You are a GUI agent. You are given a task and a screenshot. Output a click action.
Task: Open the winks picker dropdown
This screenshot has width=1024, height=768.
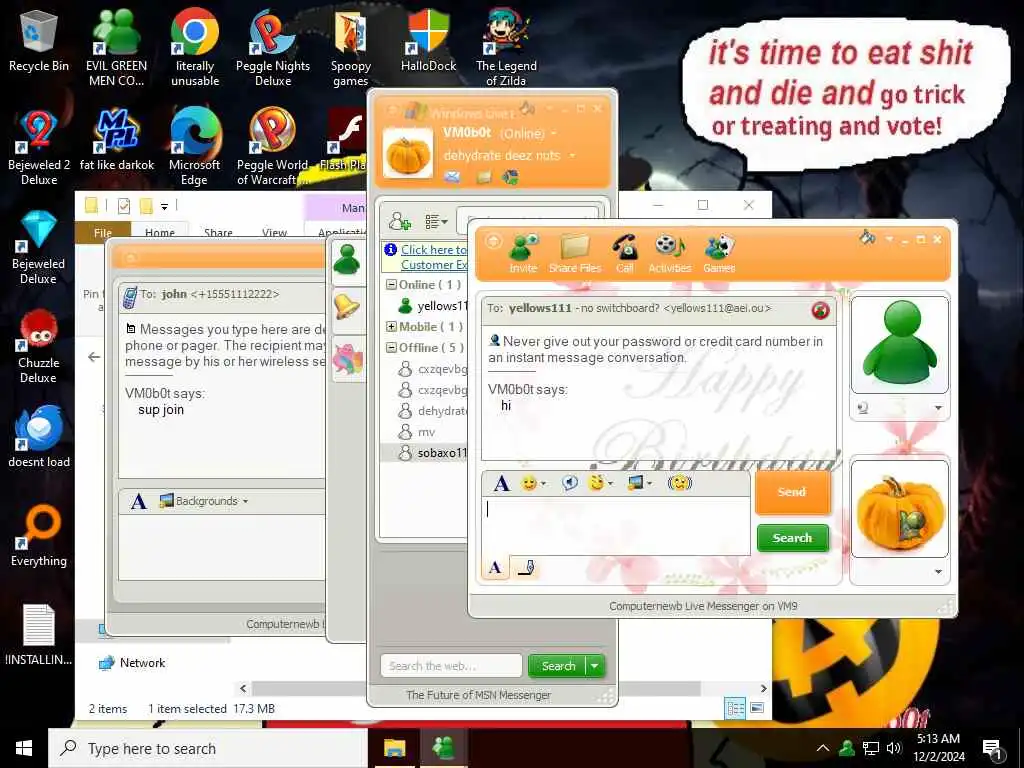coord(600,483)
